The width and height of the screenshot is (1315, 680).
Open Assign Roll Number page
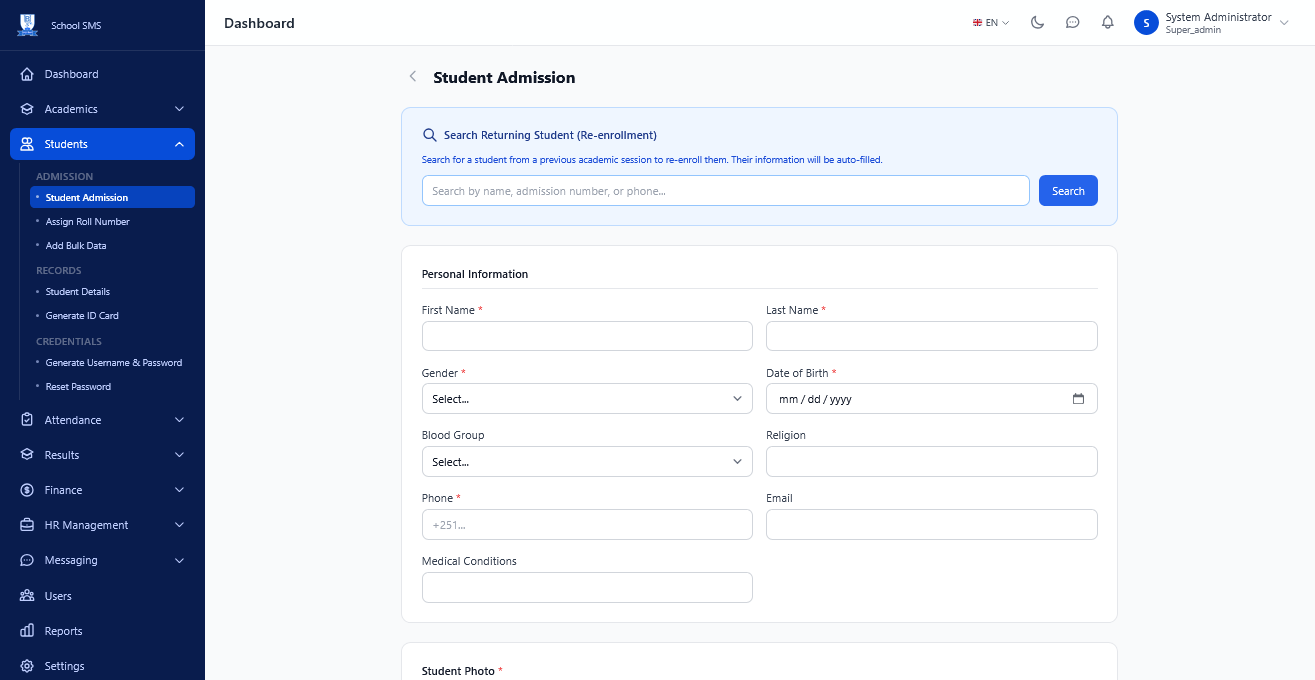(88, 222)
